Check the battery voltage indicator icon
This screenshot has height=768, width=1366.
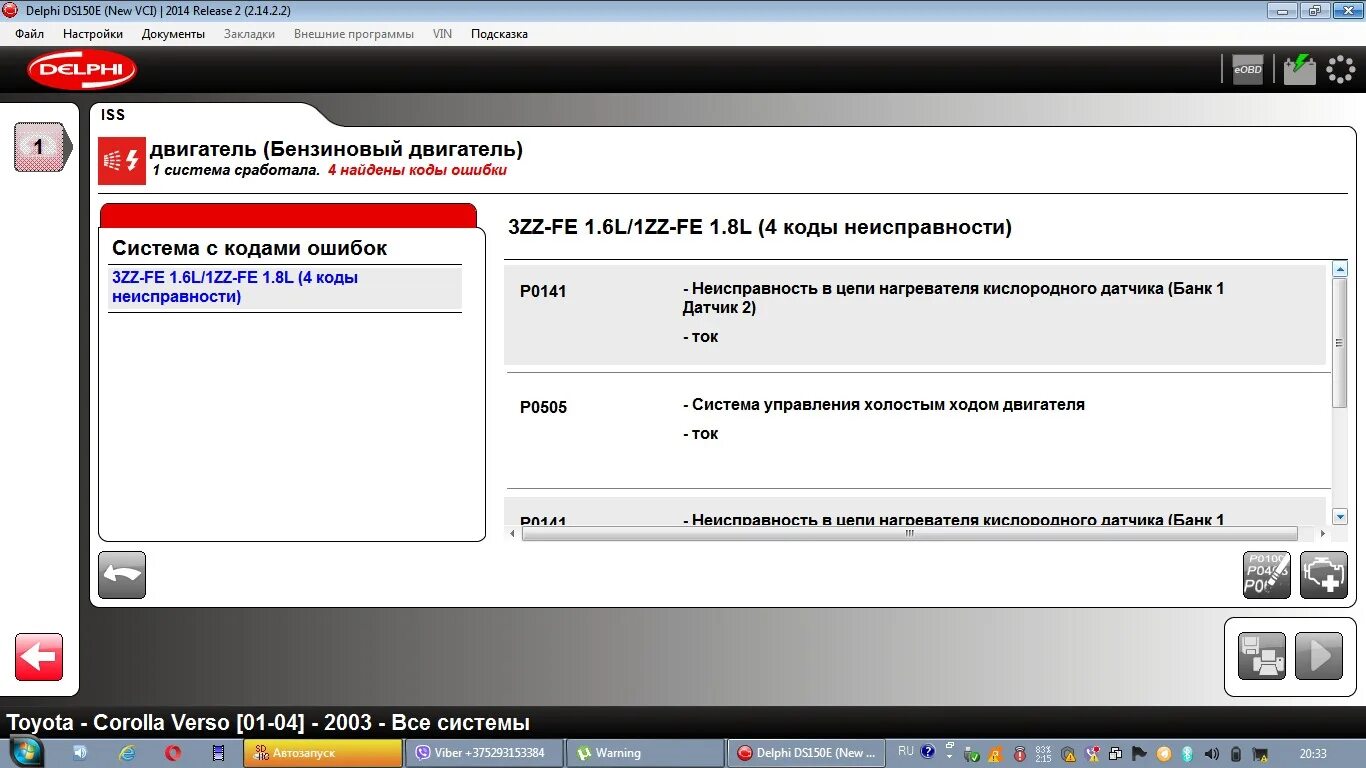pos(1300,69)
